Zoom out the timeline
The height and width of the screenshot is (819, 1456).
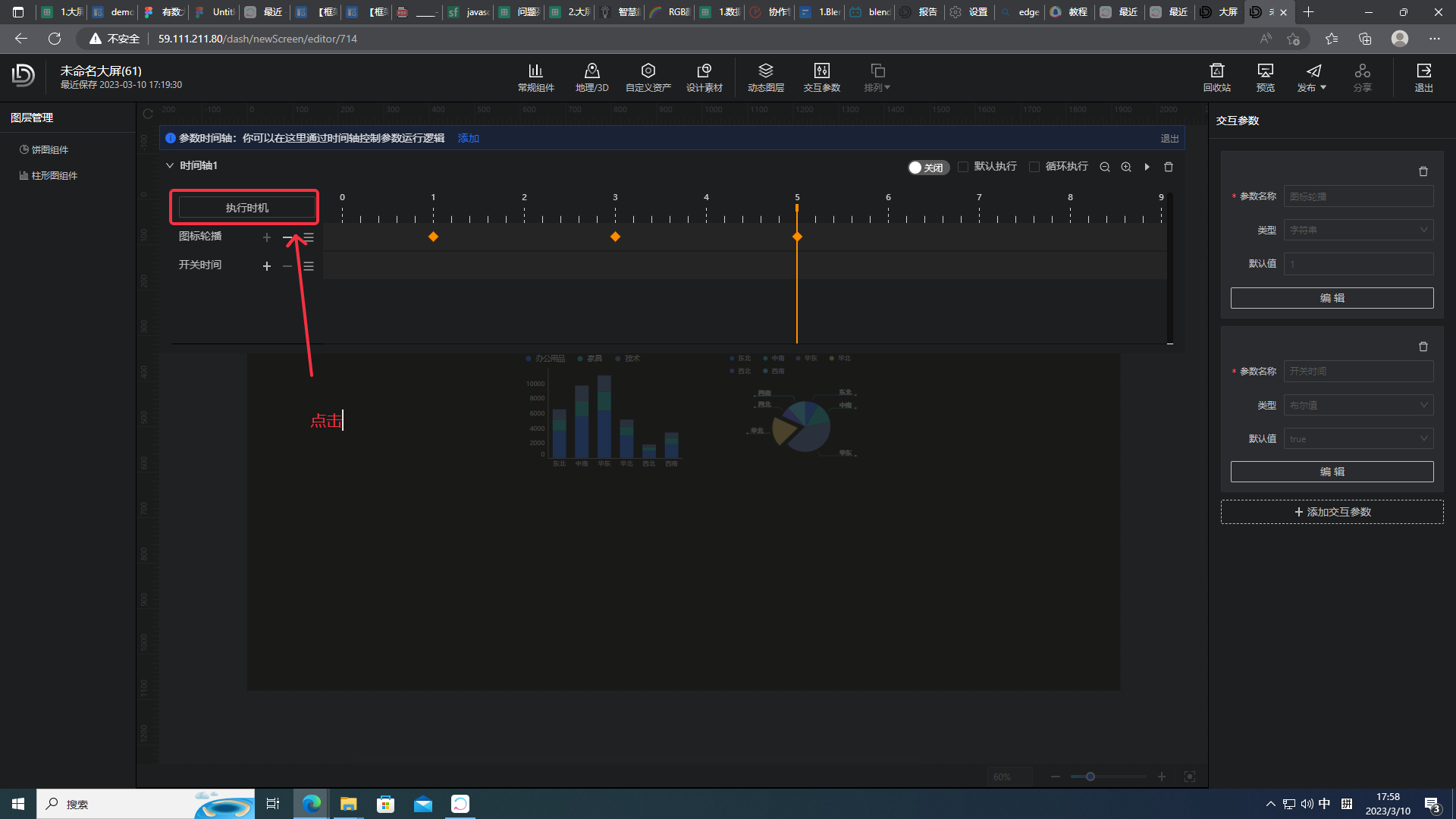tap(1105, 167)
